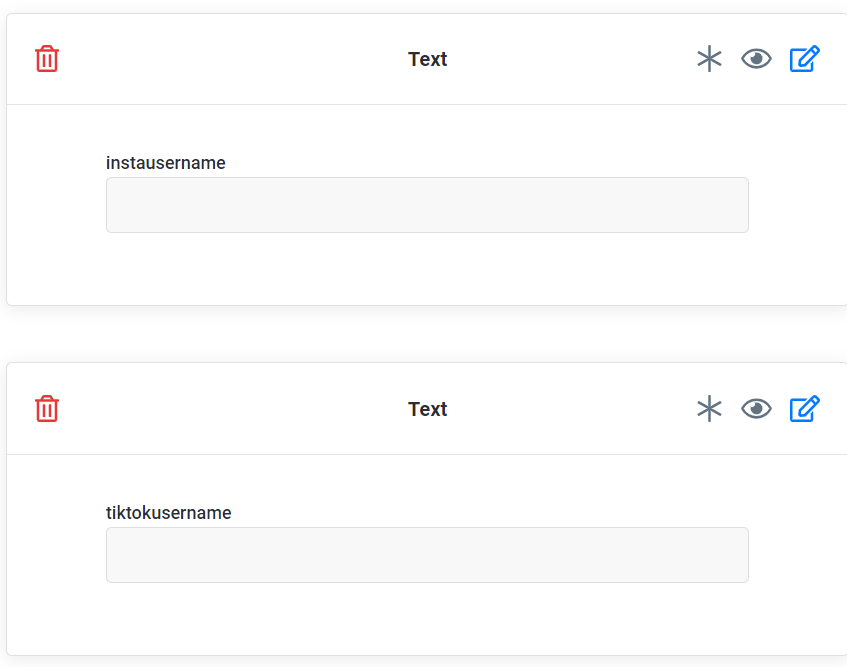
Task: Click the Text heading of the bottom card
Action: coord(427,409)
